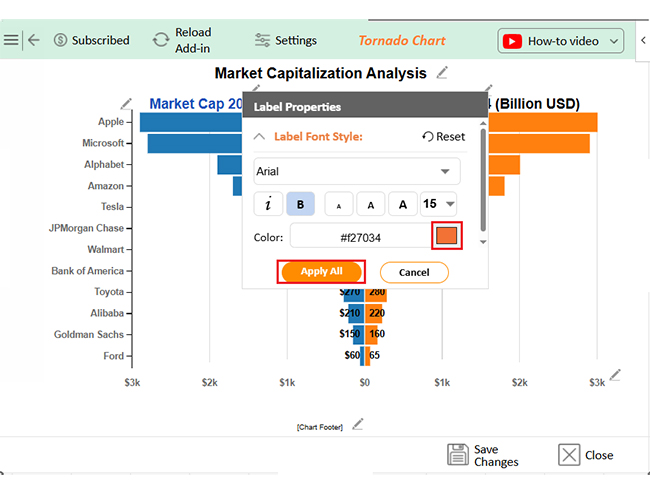Click the Market Capitalization Analysis title
The image size is (650, 494).
320,73
